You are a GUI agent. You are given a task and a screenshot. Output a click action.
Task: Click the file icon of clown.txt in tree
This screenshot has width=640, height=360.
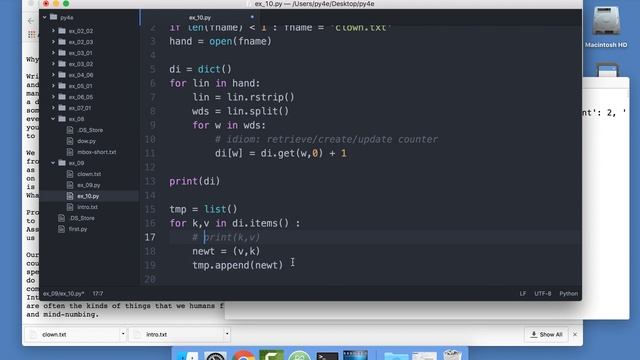click(70, 174)
